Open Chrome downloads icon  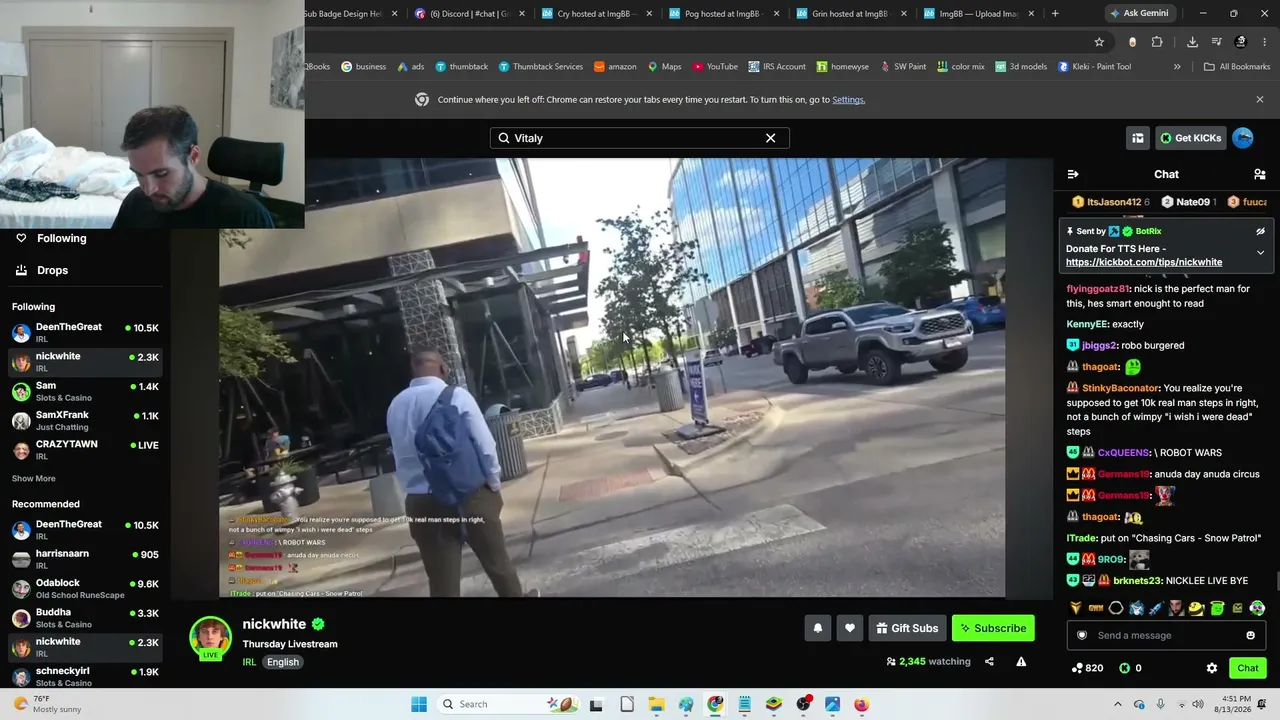[x=1192, y=42]
